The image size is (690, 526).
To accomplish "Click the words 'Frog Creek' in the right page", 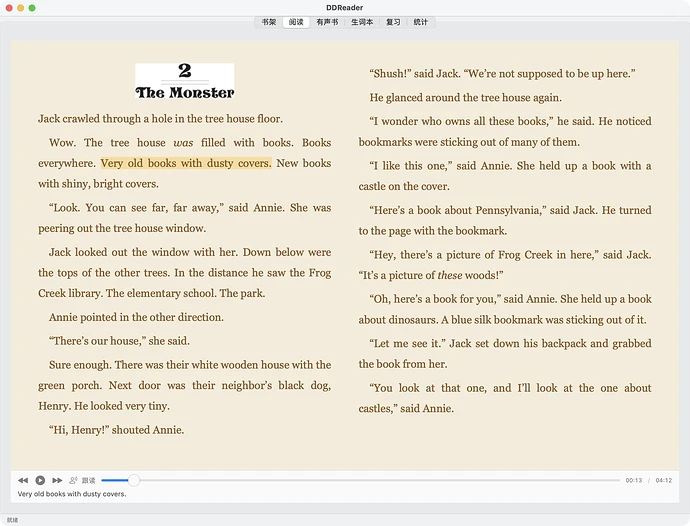I will click(x=525, y=255).
